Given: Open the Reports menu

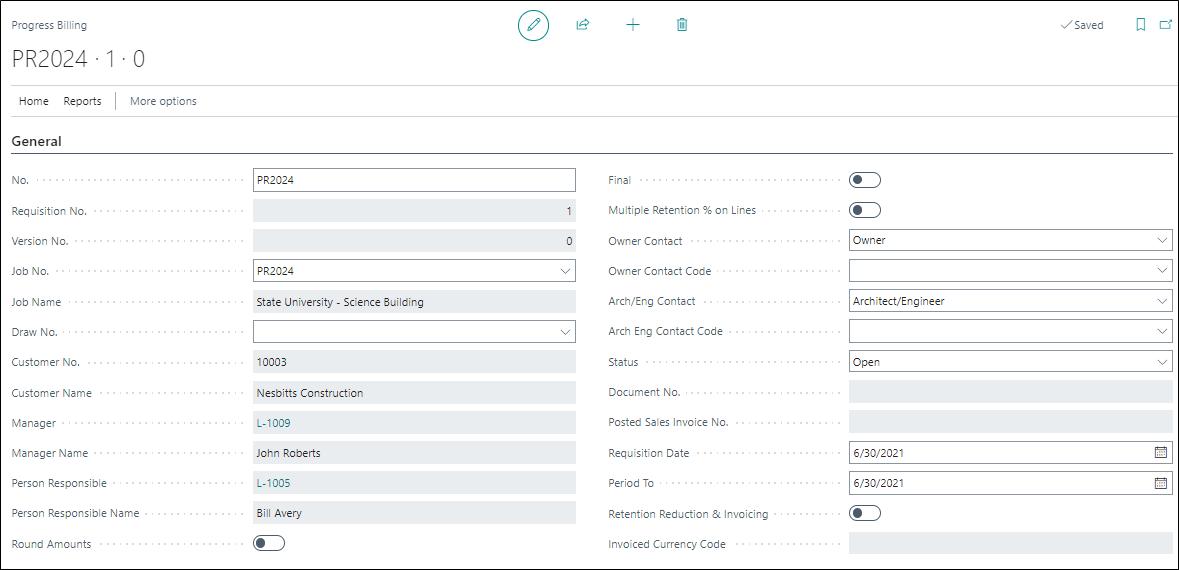Looking at the screenshot, I should pos(82,101).
